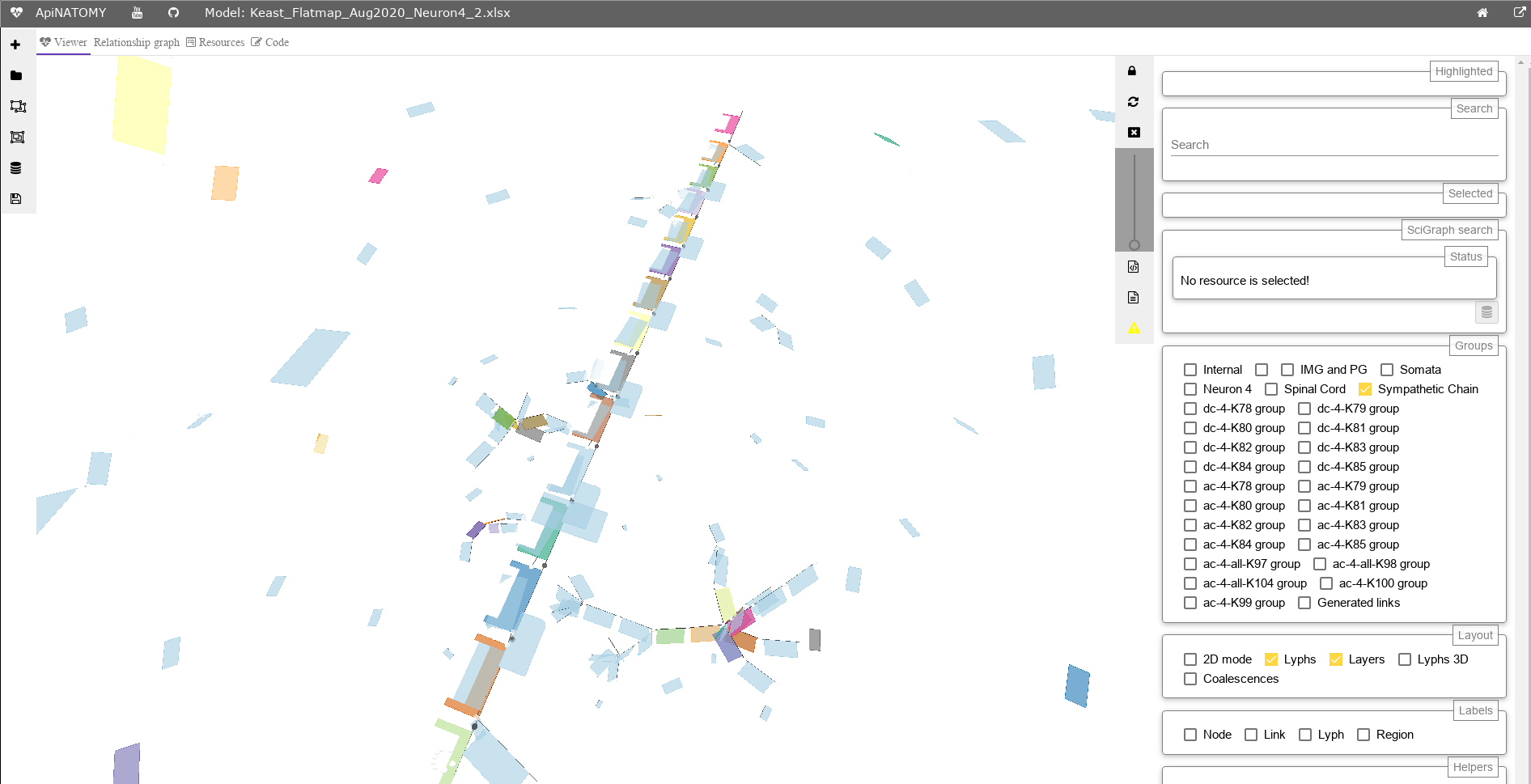The image size is (1531, 784).
Task: Click the warning triangle for log messages
Action: [x=1133, y=328]
